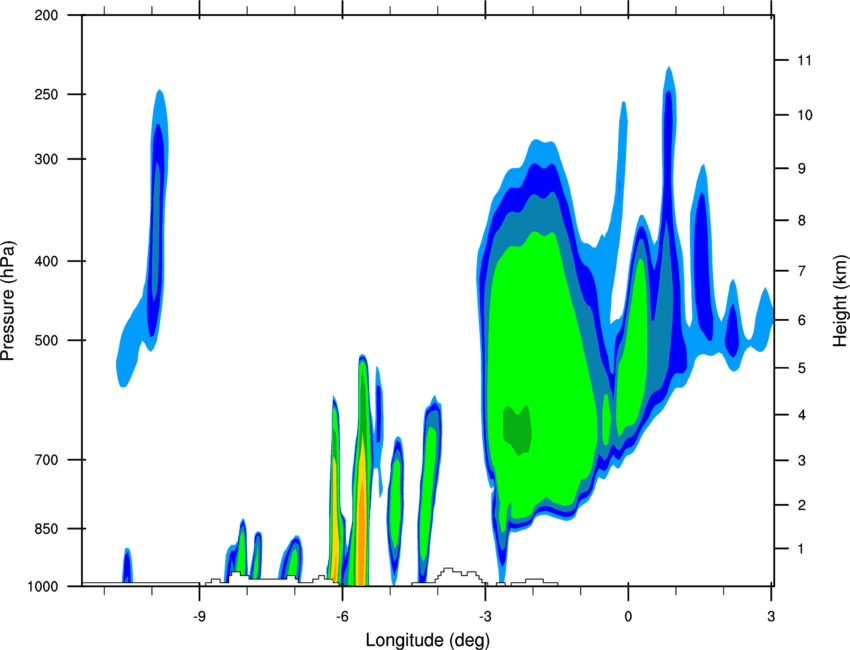Click the -9 longitude tick label

click(199, 616)
